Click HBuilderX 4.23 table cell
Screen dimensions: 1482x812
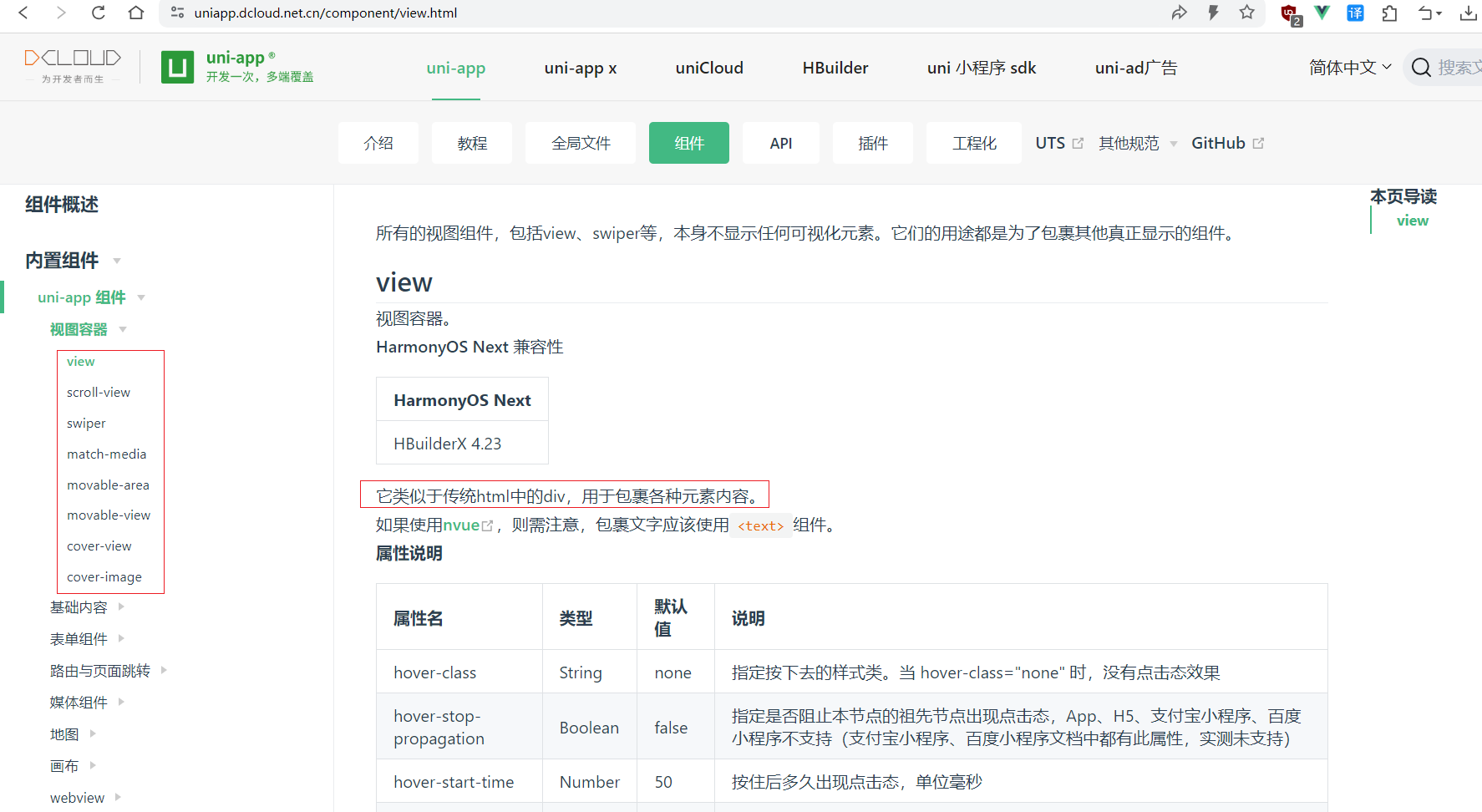462,444
